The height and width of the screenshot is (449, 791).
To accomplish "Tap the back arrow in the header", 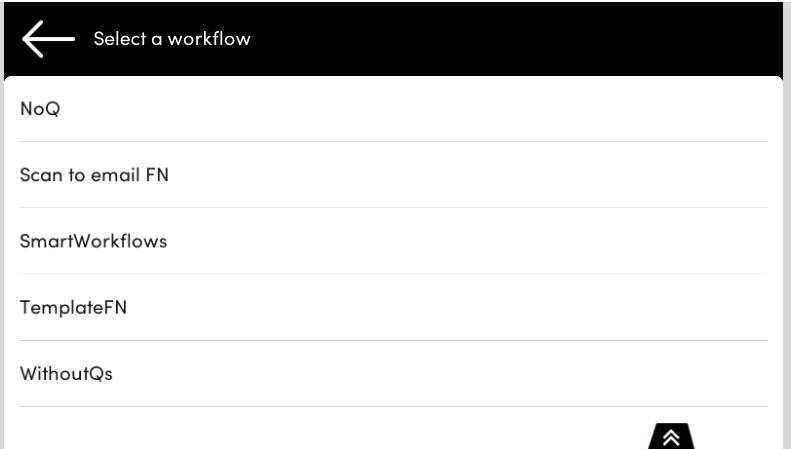I will 48,39.
